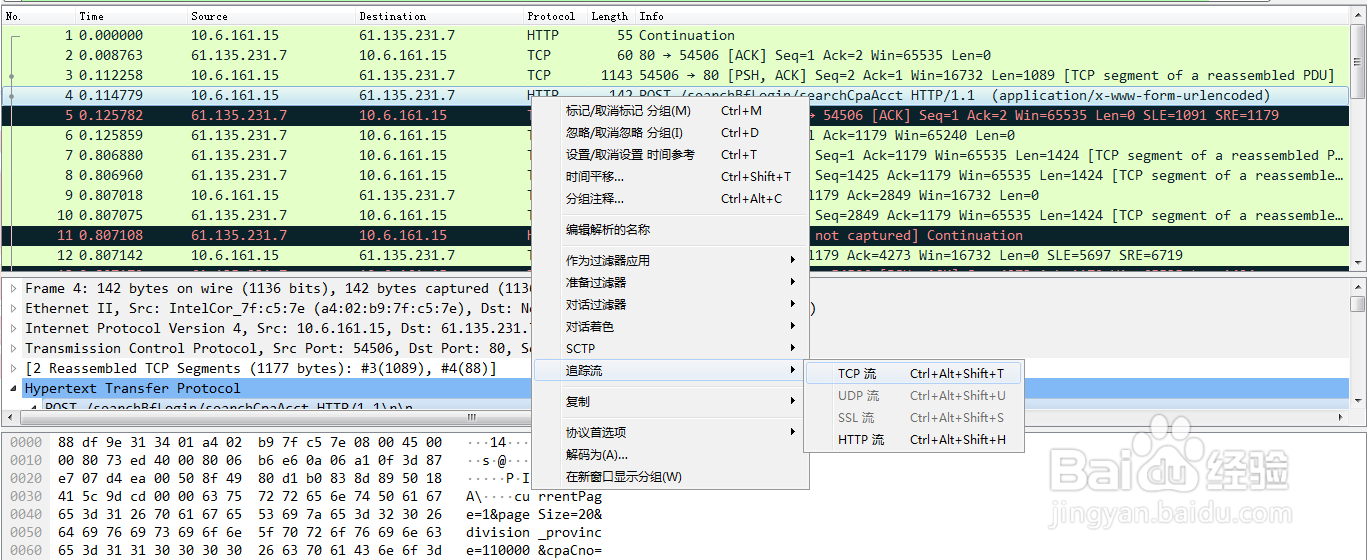Sort by the No. column header
The height and width of the screenshot is (560, 1367).
coord(38,16)
